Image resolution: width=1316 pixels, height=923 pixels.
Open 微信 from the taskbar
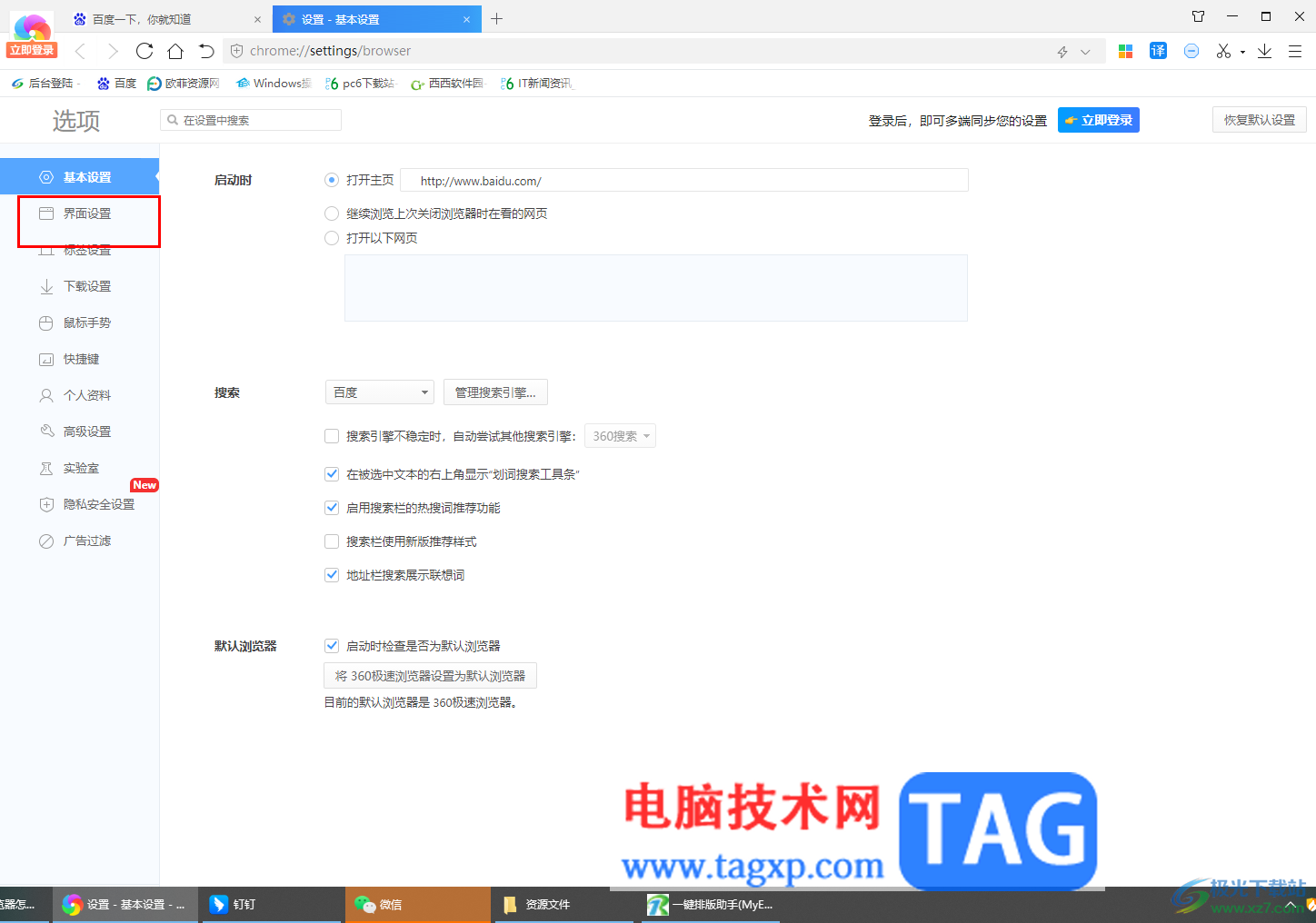[x=418, y=905]
